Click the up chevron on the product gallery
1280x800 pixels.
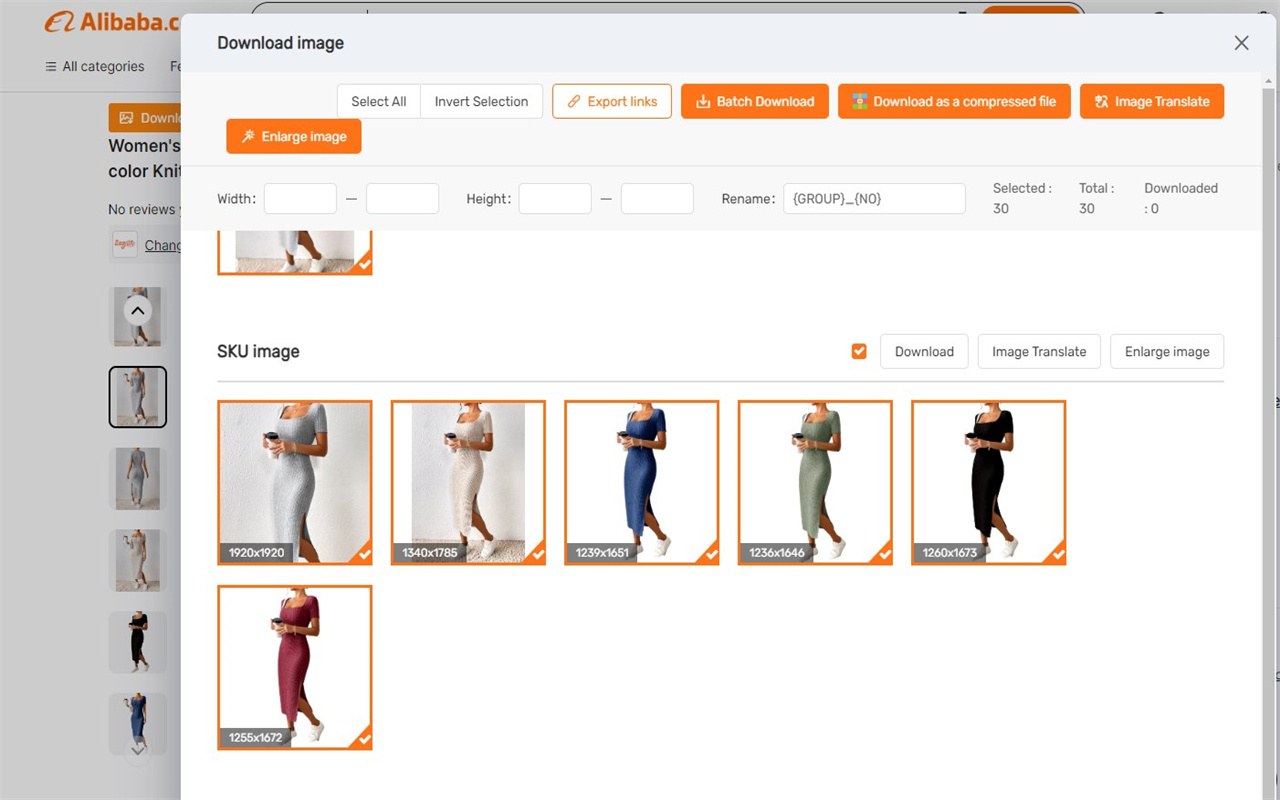pos(138,311)
